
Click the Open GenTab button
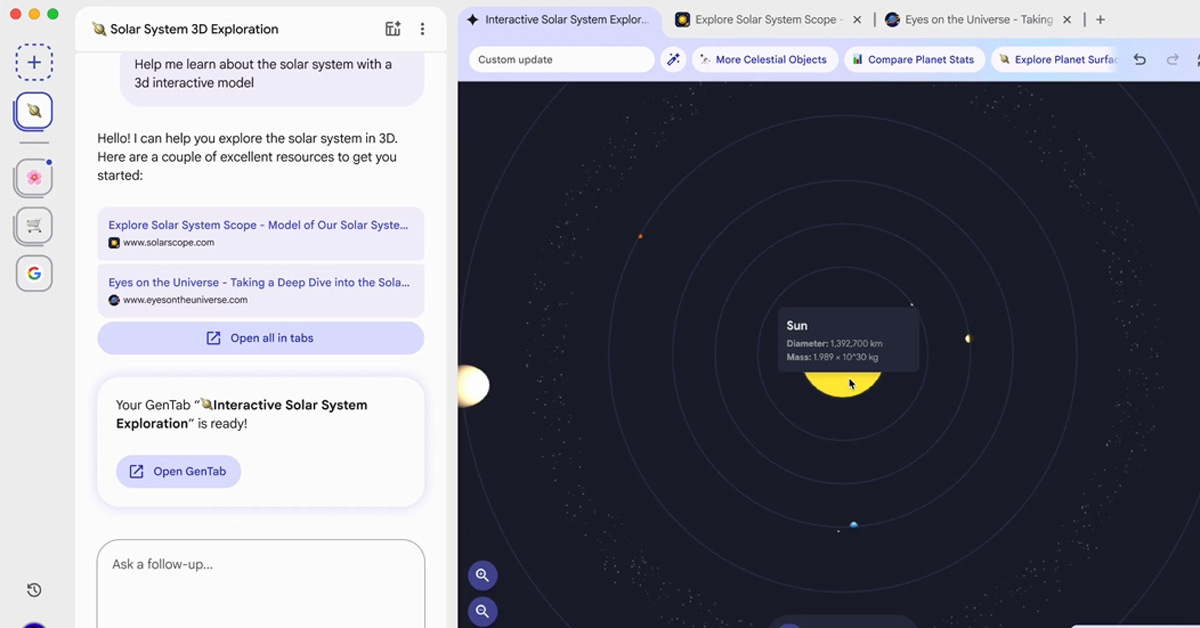pos(179,472)
